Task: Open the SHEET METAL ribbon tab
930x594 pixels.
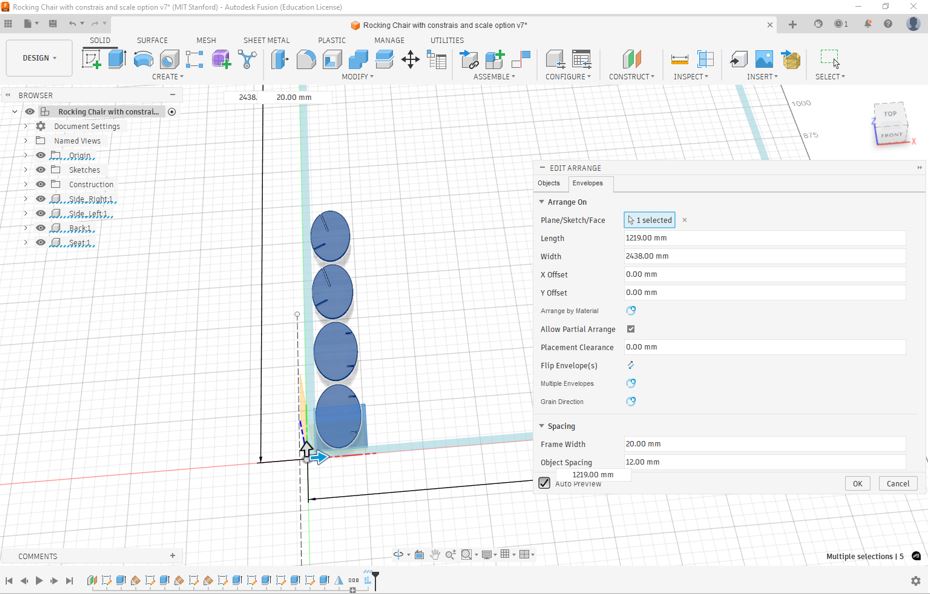Action: [x=266, y=41]
